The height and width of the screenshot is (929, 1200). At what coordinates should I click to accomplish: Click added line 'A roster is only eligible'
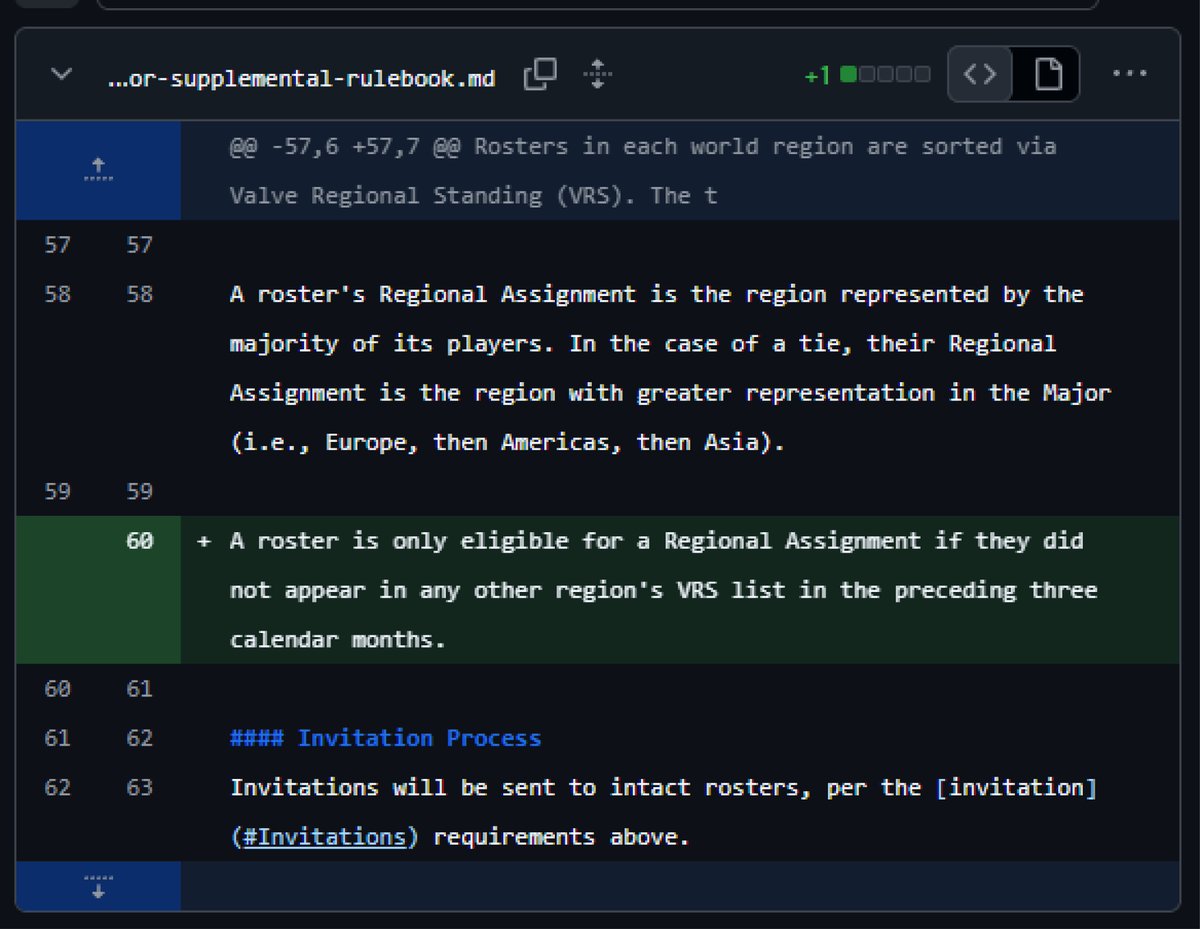pos(656,541)
